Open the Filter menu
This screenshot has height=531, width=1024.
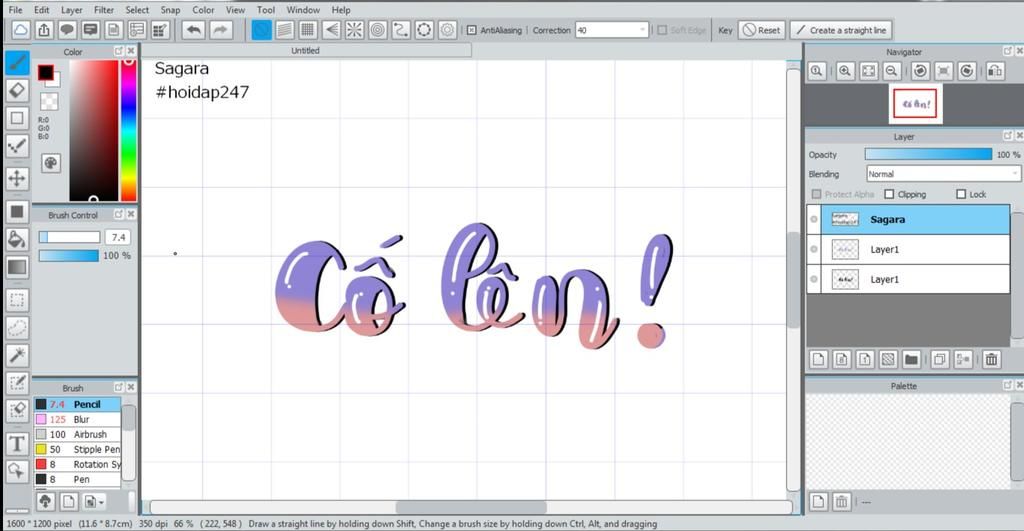(103, 10)
